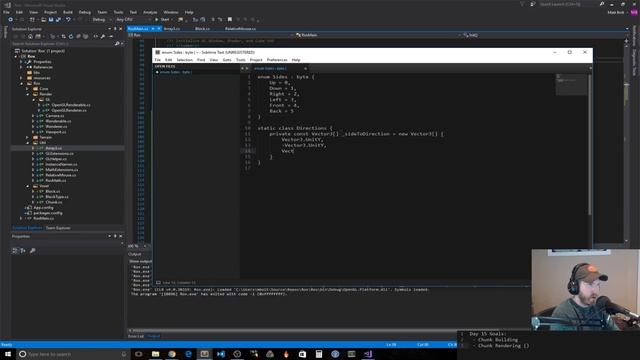
Task: Click Property Pages wrench in Properties panel
Action: coord(33,251)
